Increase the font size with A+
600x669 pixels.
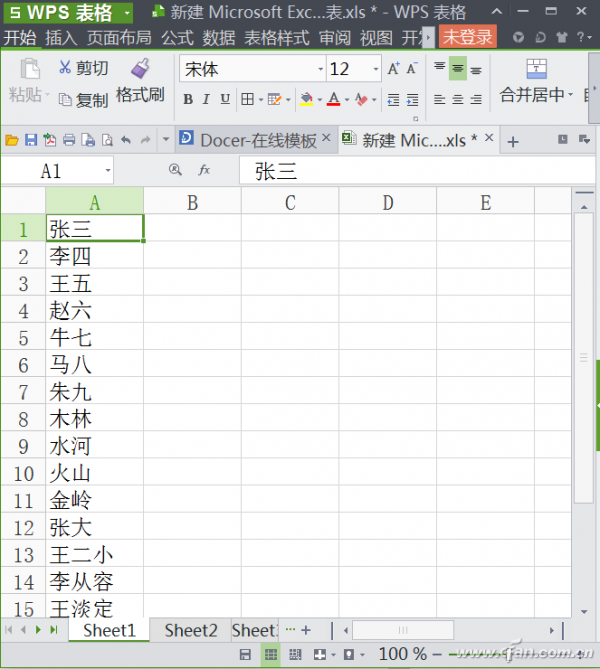(x=393, y=68)
